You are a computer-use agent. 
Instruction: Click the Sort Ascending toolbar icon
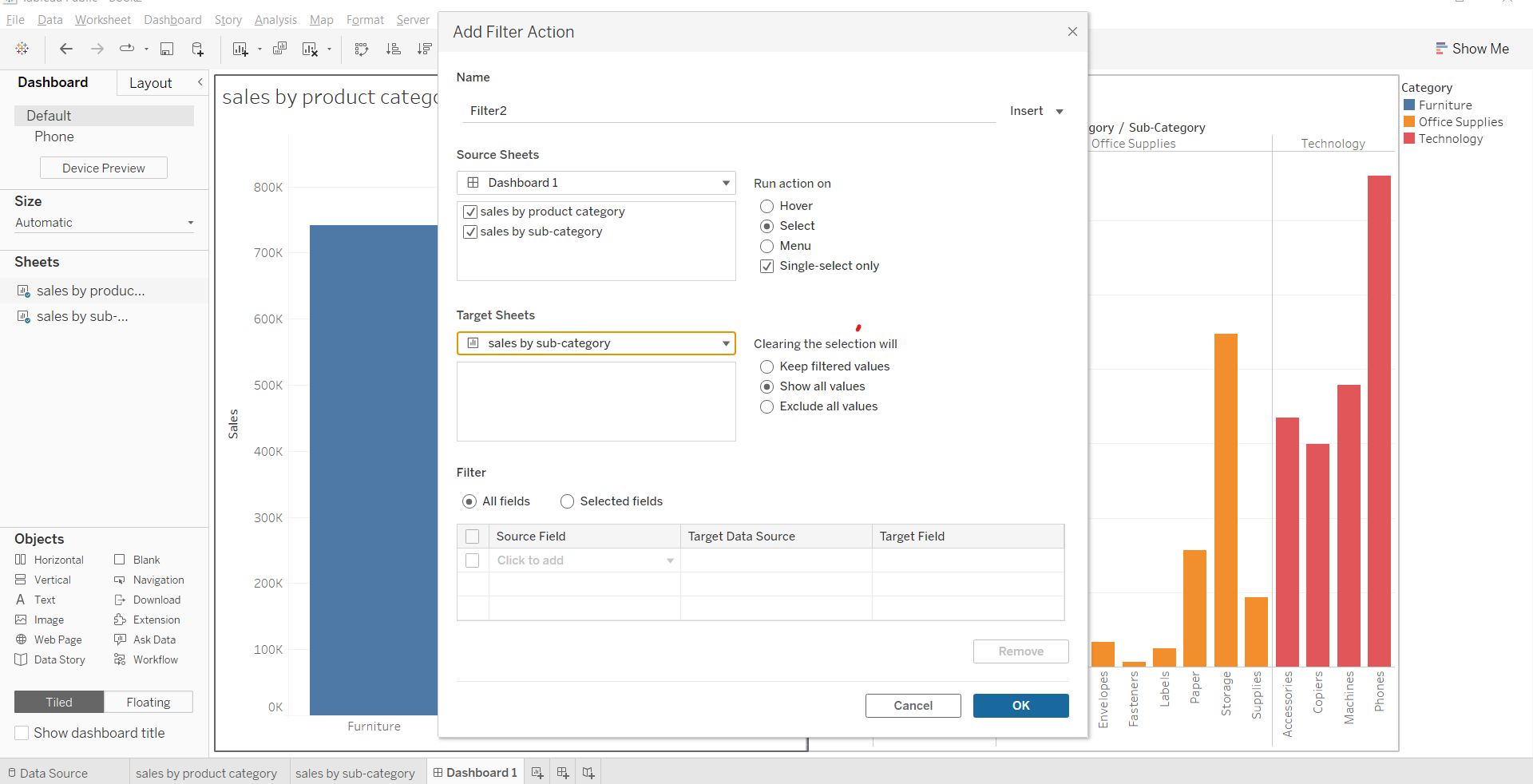click(x=393, y=49)
